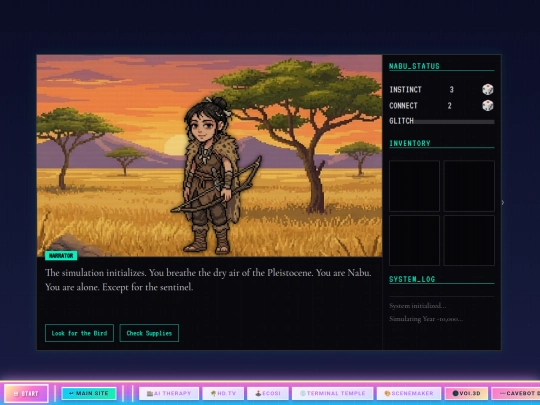Select the NABU_STATUS heading
Screen dimensions: 540x405
414,66
